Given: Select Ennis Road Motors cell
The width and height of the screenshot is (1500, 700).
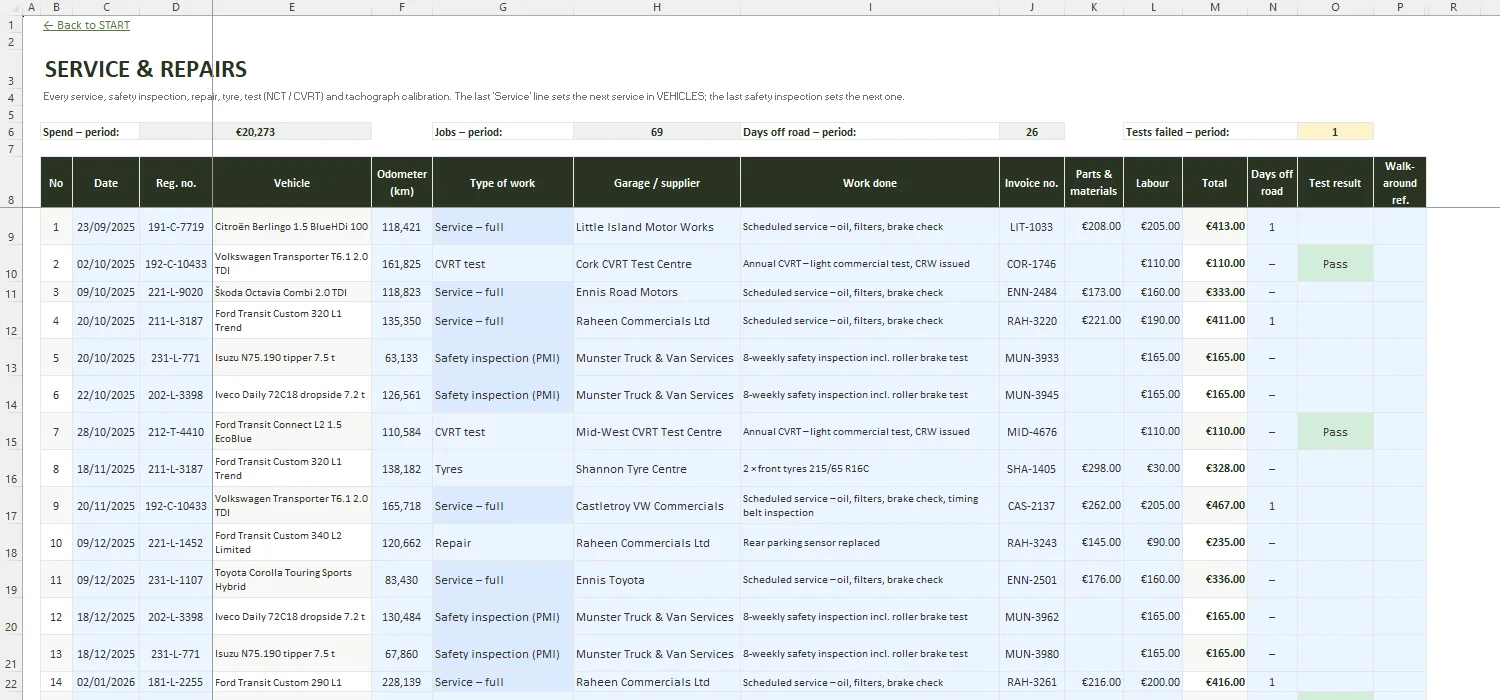Looking at the screenshot, I should coord(657,292).
